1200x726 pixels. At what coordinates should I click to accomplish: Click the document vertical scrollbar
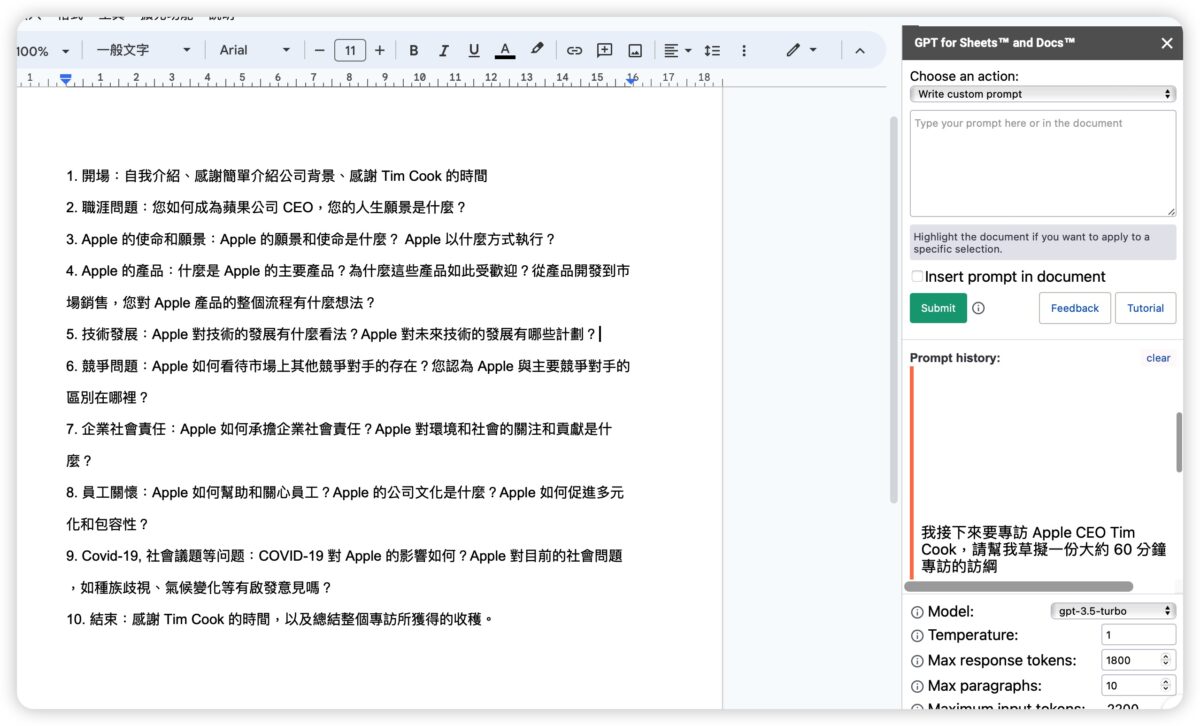pyautogui.click(x=893, y=310)
